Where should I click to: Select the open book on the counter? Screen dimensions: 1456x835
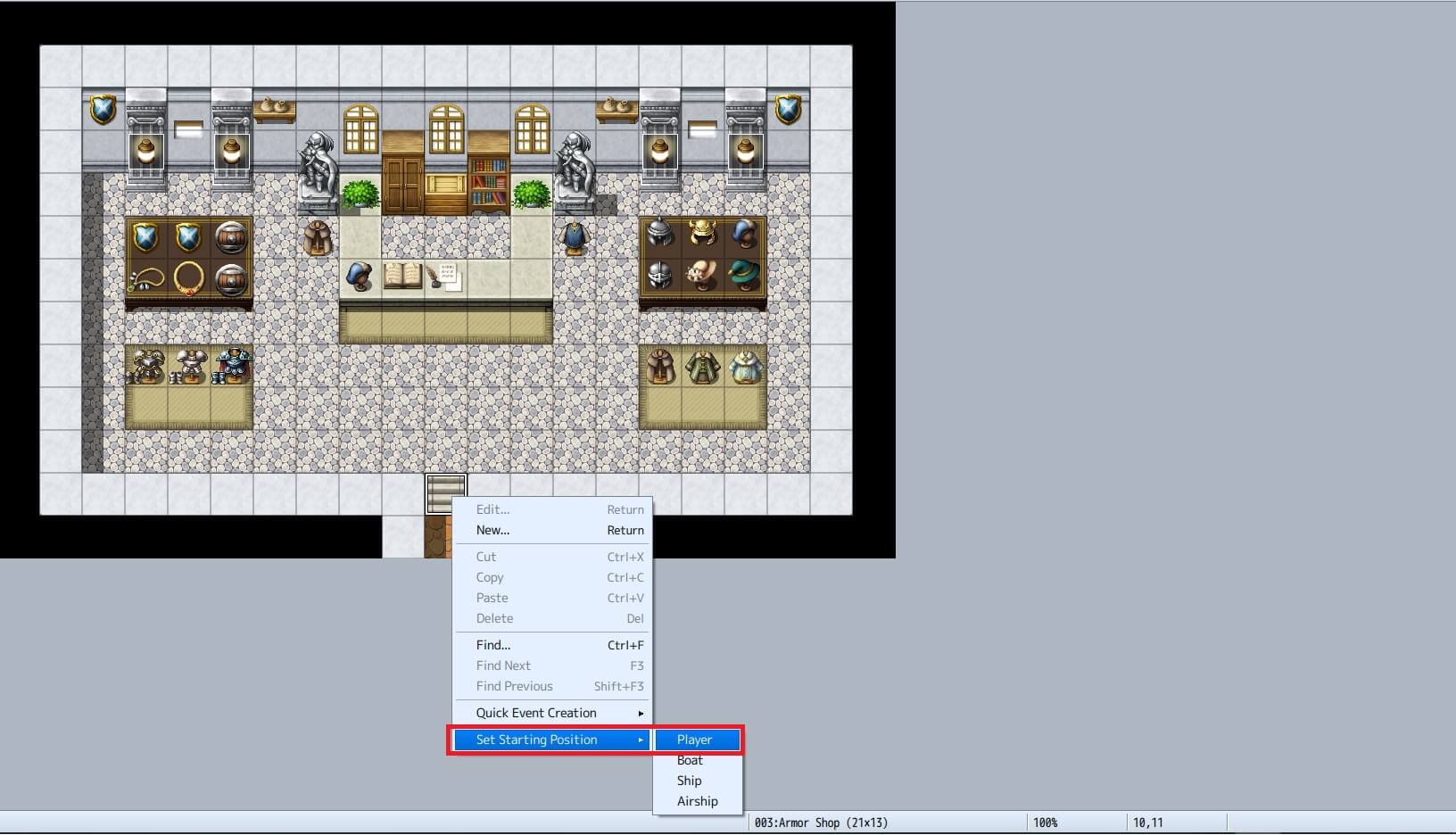(402, 276)
